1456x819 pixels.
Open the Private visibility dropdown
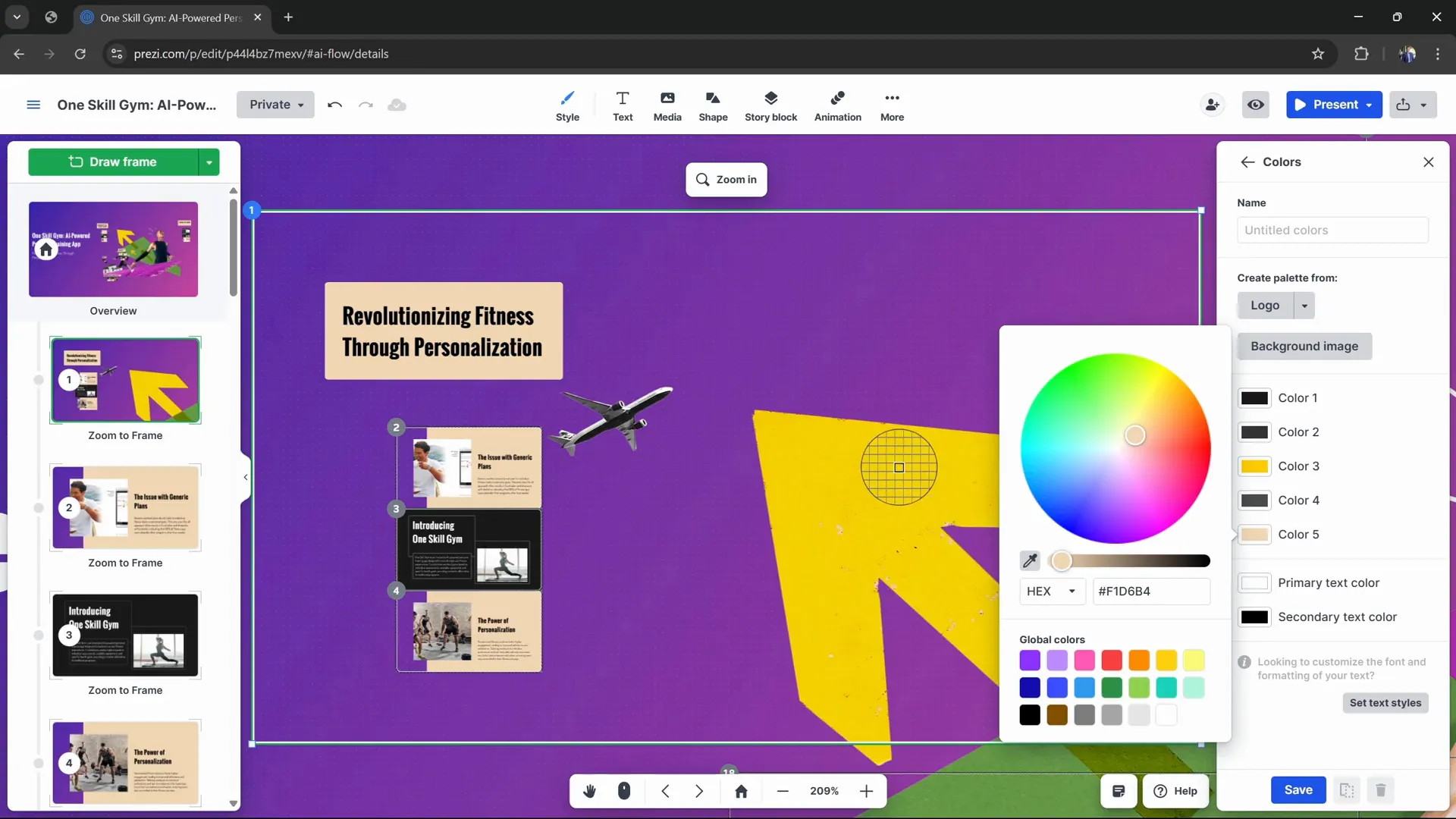tap(275, 105)
